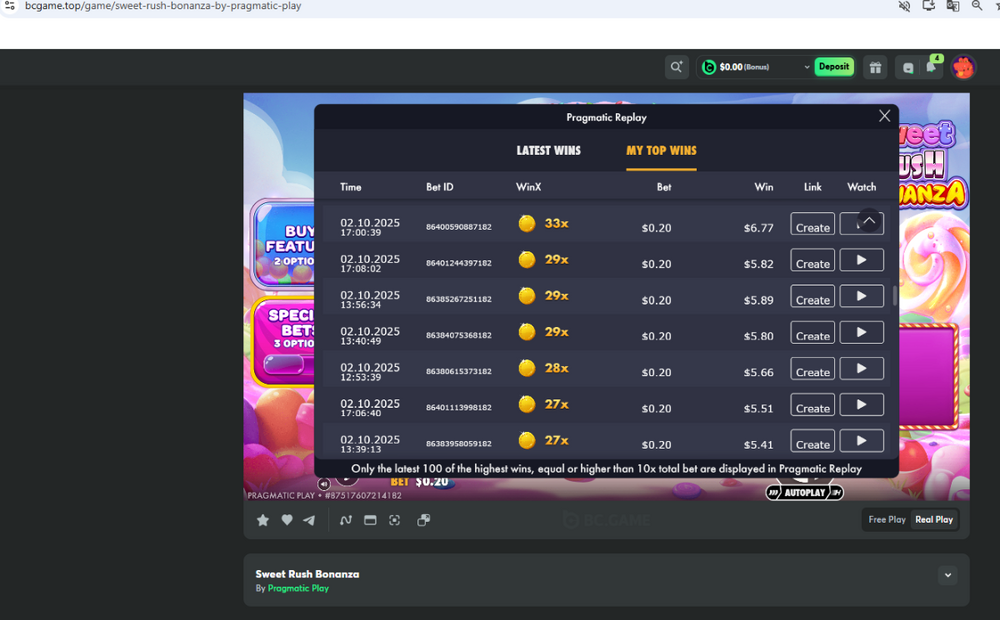Open the search panel in the header

tap(676, 66)
